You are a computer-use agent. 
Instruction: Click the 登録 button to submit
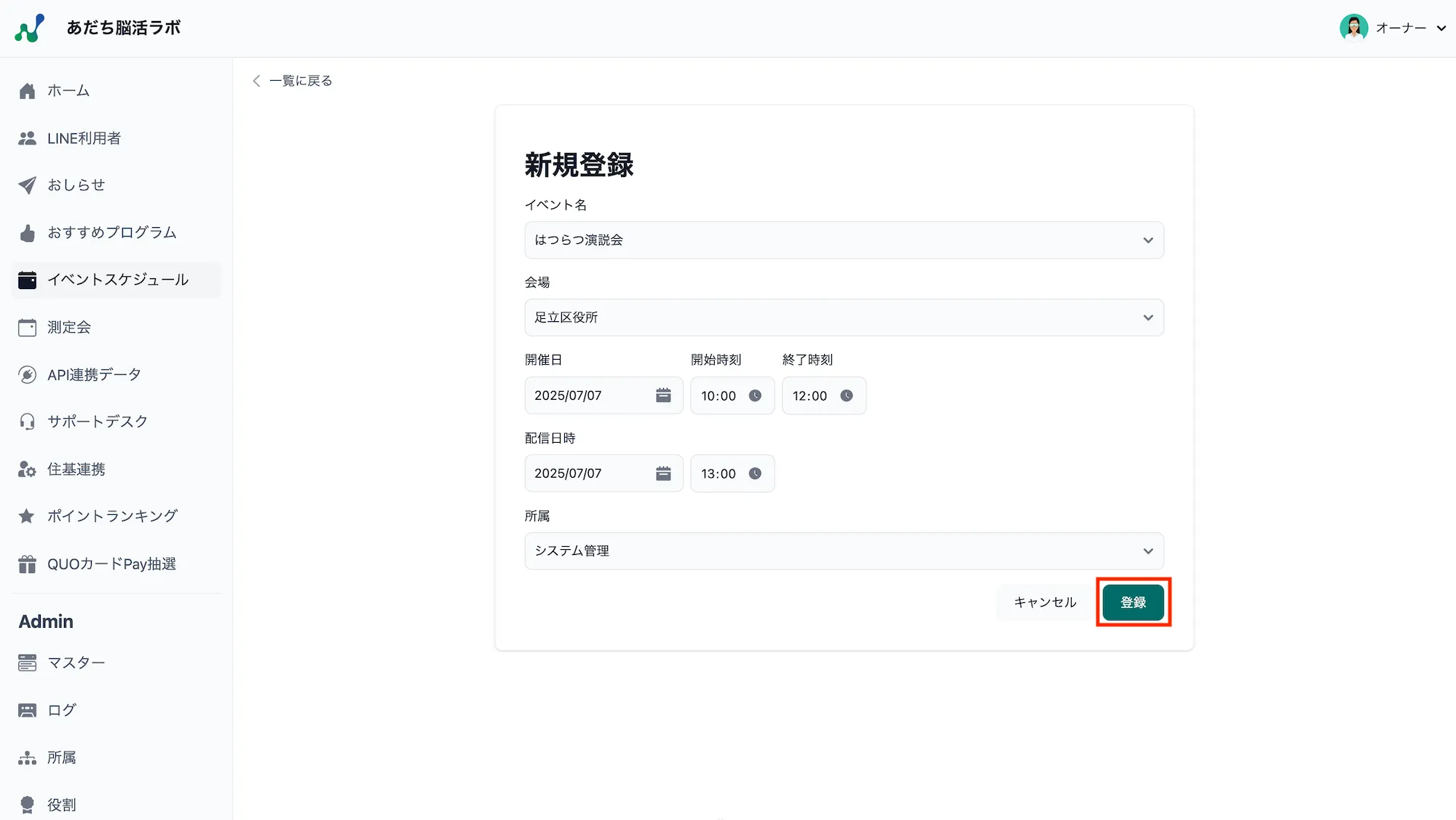pyautogui.click(x=1133, y=602)
